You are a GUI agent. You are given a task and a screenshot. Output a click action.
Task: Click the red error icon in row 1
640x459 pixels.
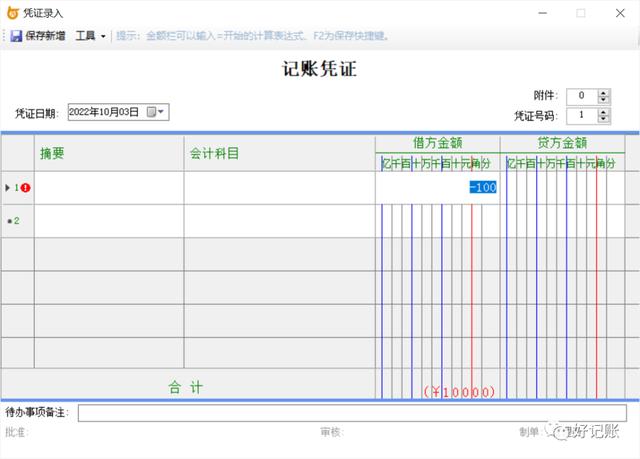pos(25,188)
